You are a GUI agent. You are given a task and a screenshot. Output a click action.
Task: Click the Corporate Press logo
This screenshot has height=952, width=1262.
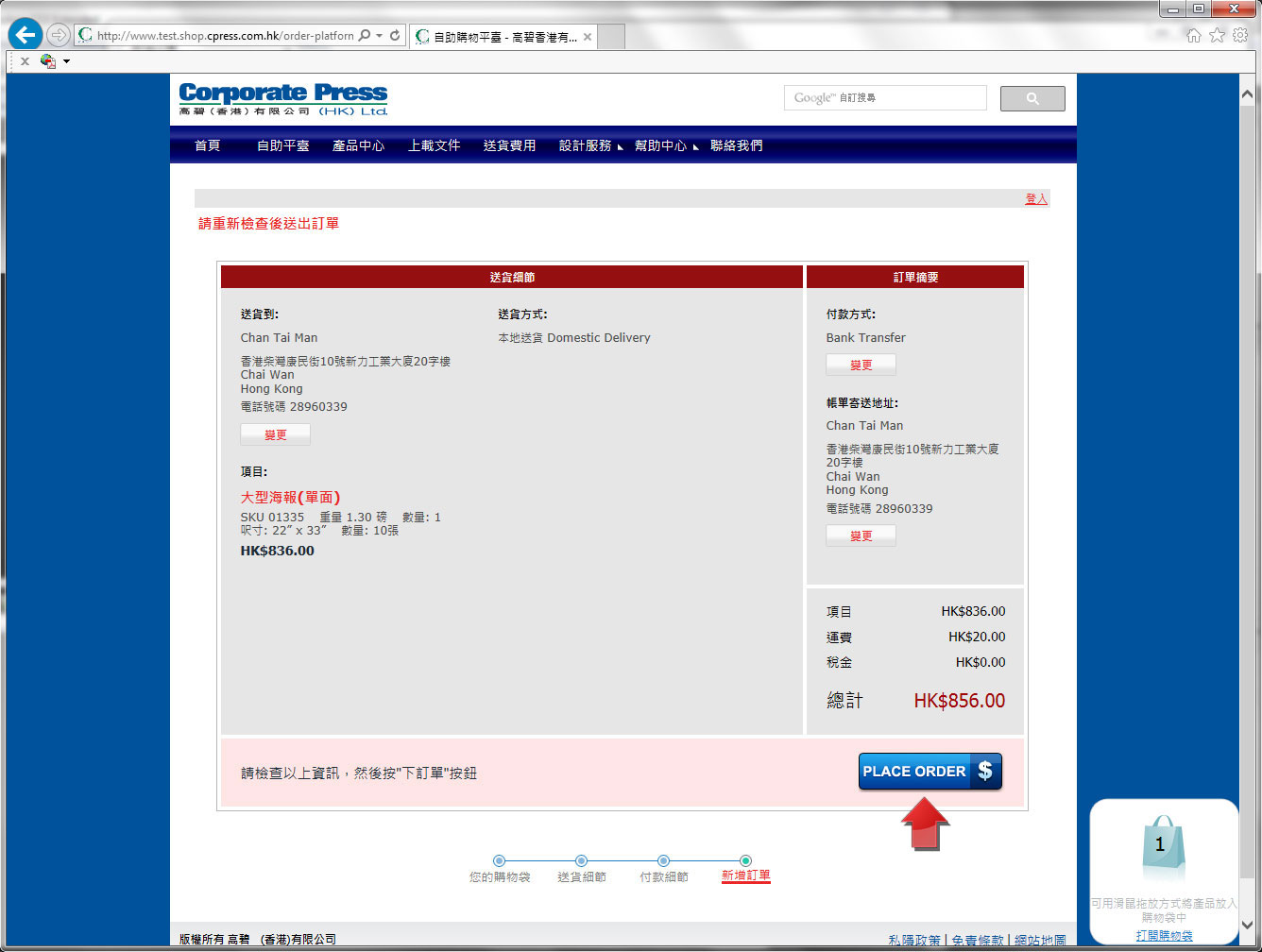283,99
